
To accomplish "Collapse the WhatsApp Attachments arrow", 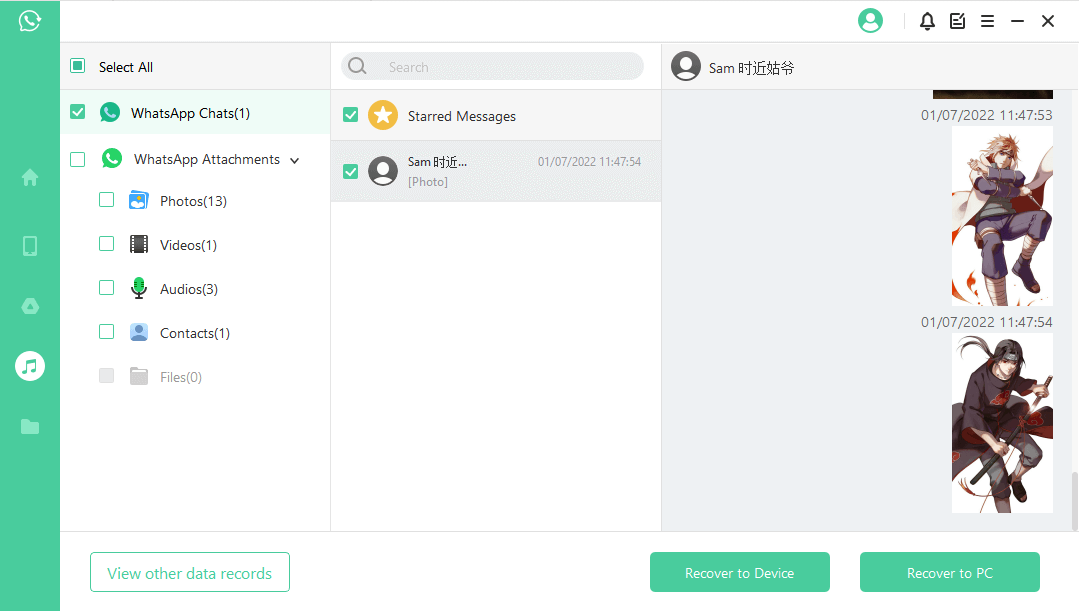I will [294, 160].
